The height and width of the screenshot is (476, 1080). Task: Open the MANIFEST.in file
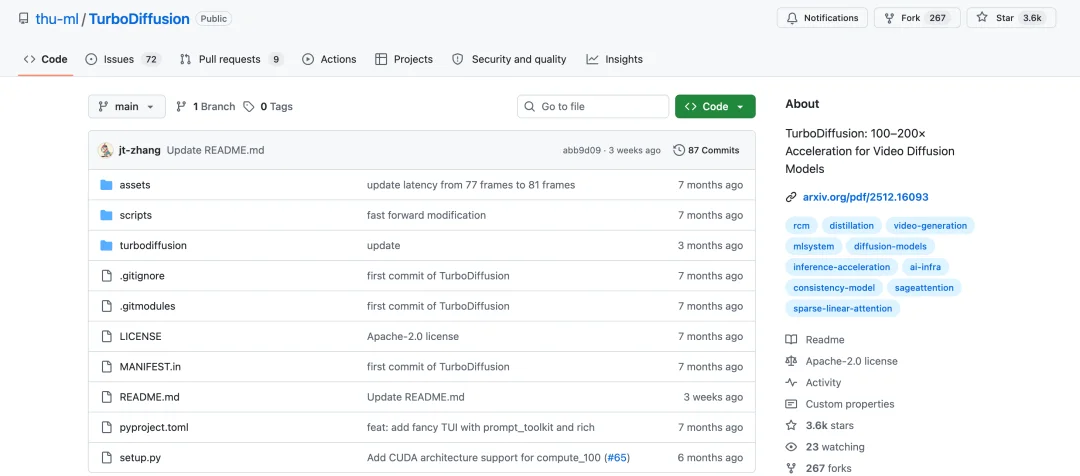click(150, 366)
